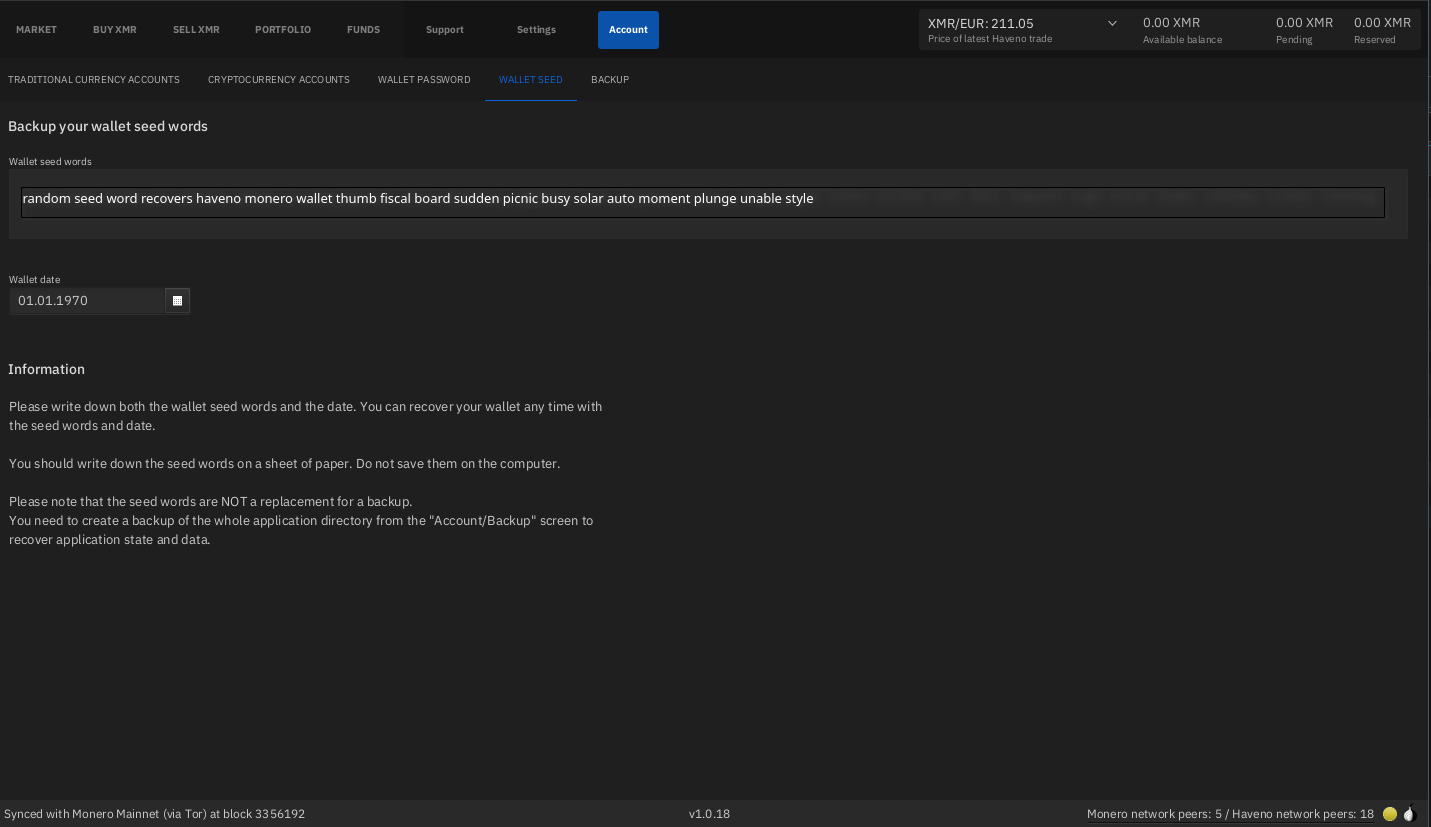Click the Available balance 0.00 XMR
The image size is (1431, 827).
click(x=1172, y=23)
